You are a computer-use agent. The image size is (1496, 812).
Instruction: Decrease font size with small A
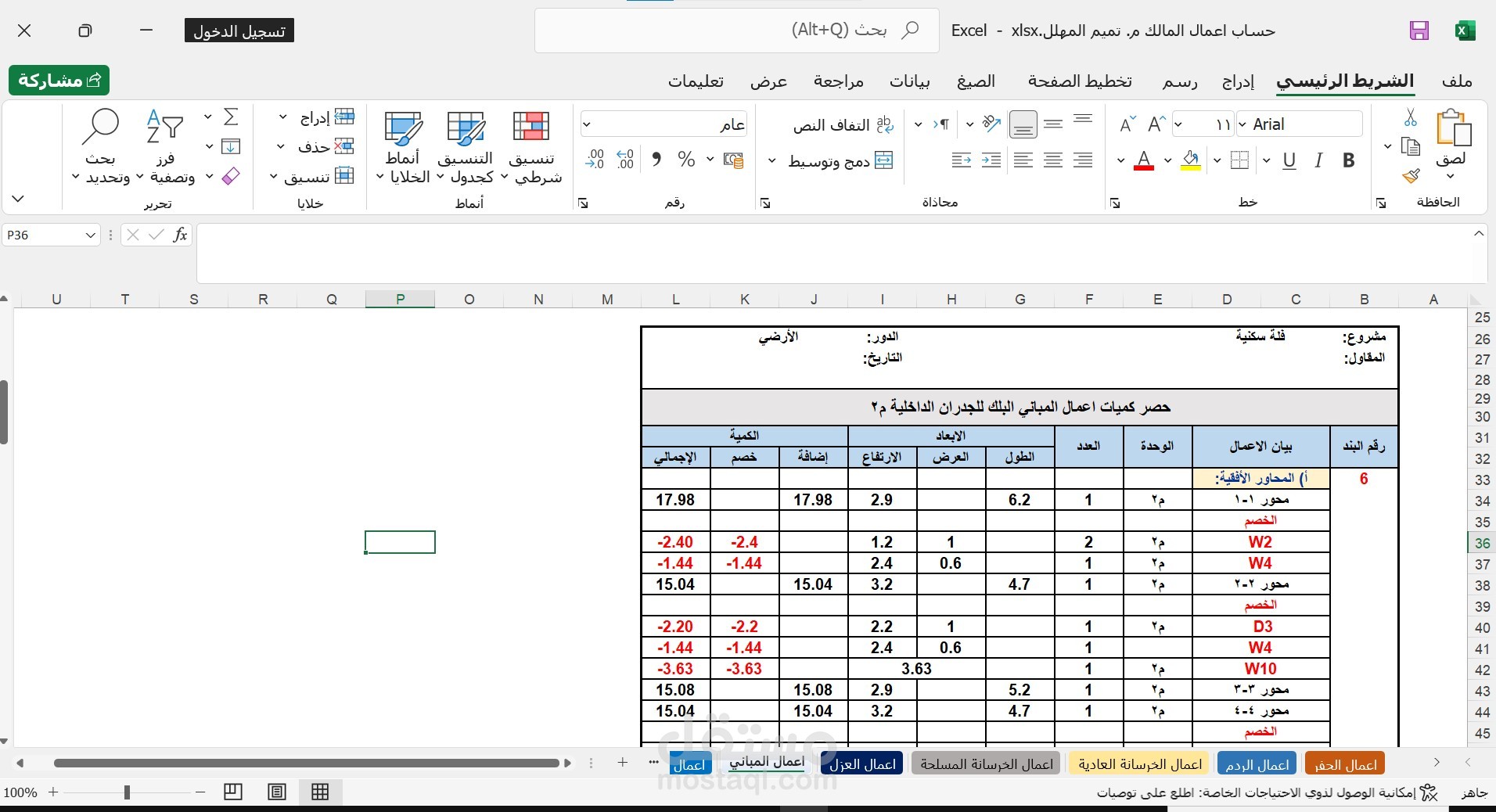click(1127, 124)
